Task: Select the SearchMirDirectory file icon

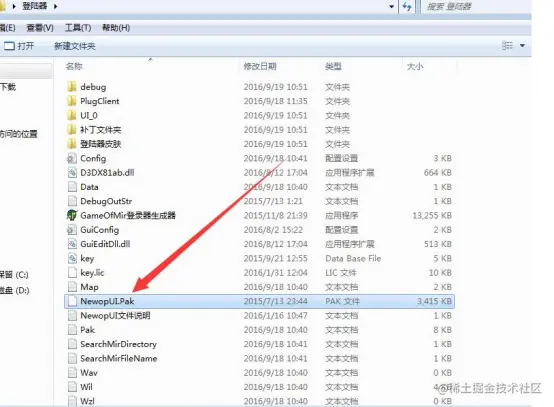Action: point(72,344)
